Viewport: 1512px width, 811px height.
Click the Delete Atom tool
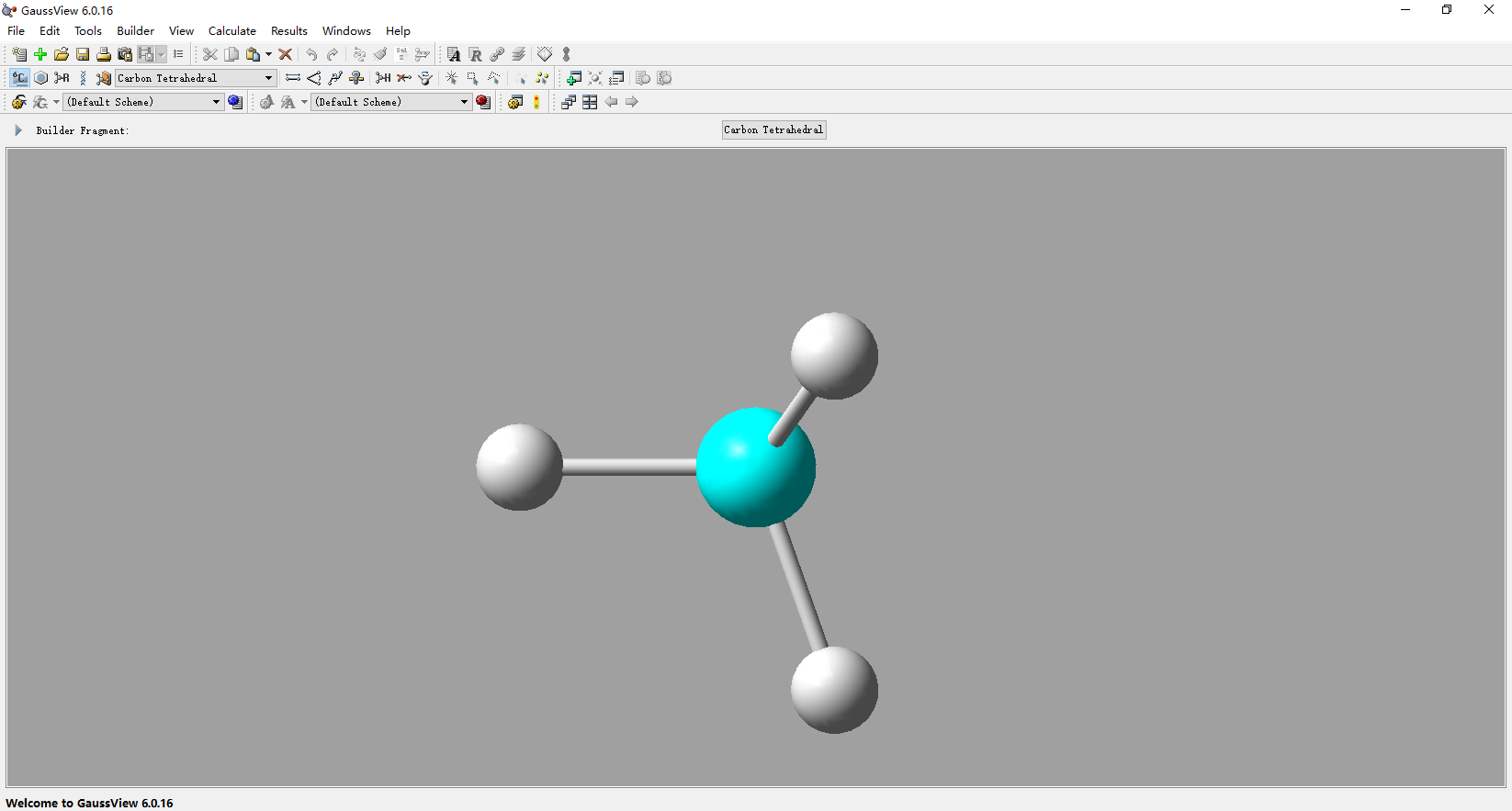(404, 78)
